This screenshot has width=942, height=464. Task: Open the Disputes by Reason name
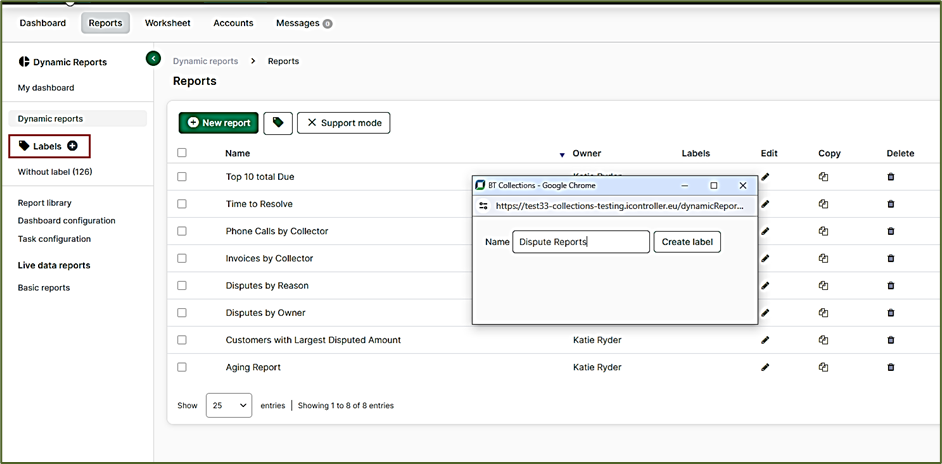[267, 285]
